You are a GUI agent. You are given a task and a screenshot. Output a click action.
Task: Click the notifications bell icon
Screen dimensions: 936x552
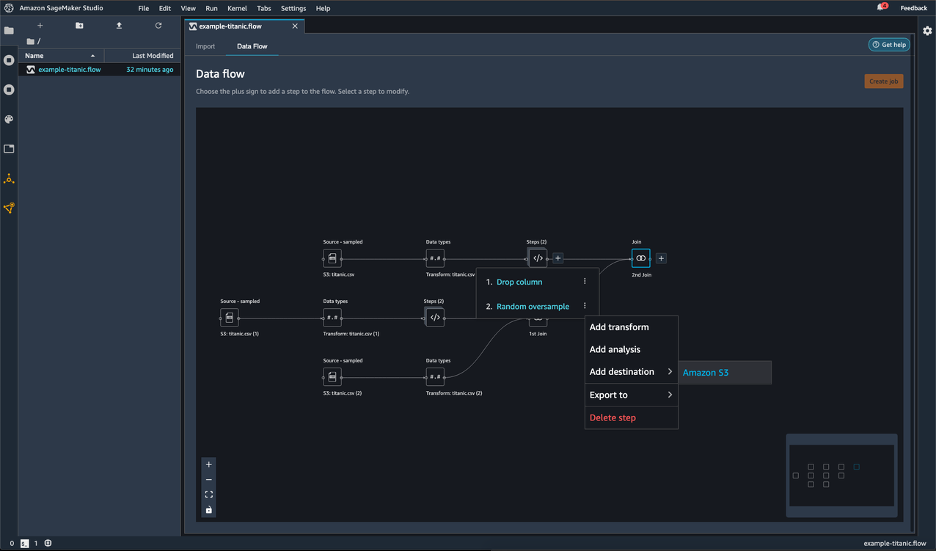coord(880,7)
